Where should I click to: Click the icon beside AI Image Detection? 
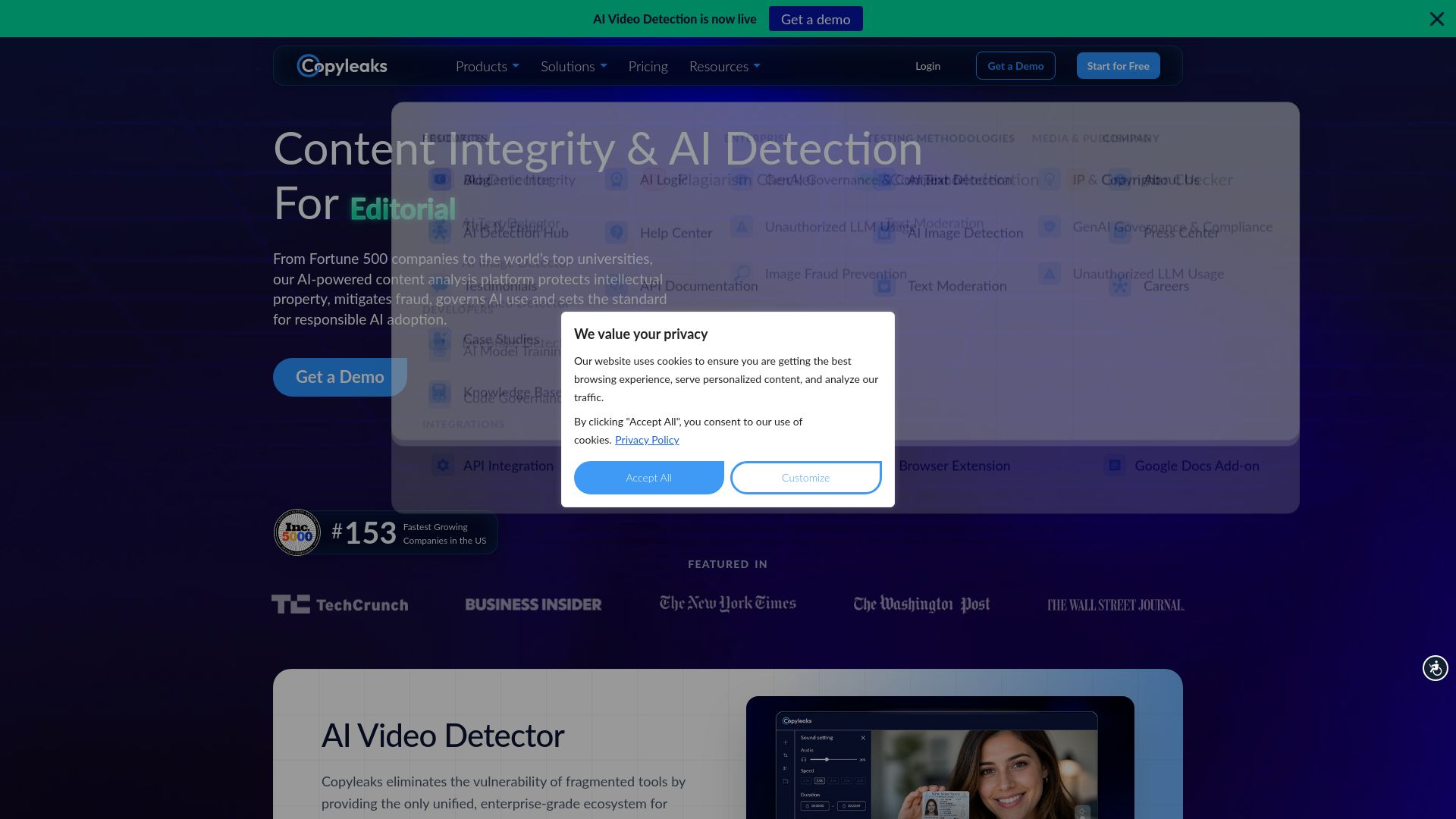tap(883, 232)
